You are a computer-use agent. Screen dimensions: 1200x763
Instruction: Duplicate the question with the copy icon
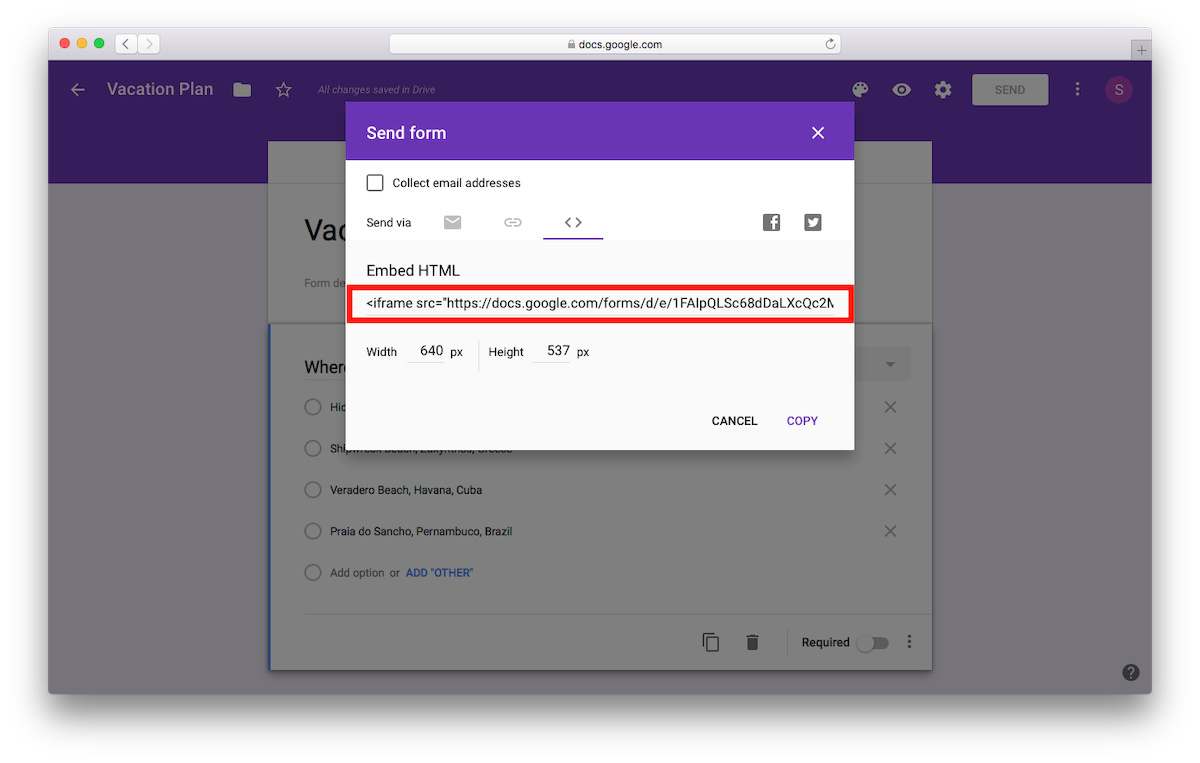click(711, 642)
